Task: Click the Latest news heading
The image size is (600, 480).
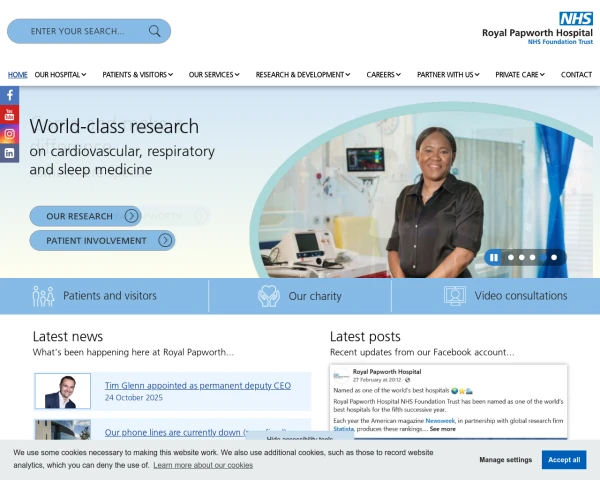Action: point(68,336)
